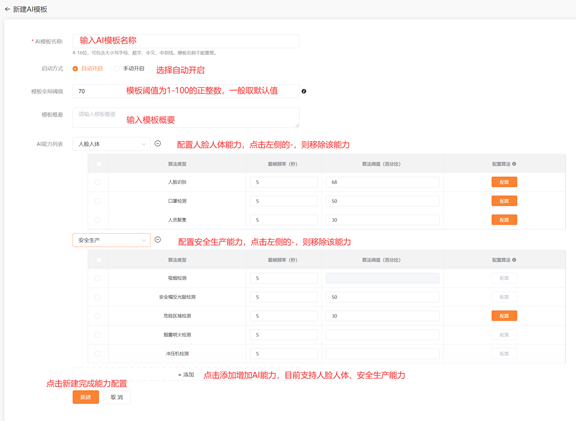Click the 配置算法 info icon in the second table header

(514, 260)
